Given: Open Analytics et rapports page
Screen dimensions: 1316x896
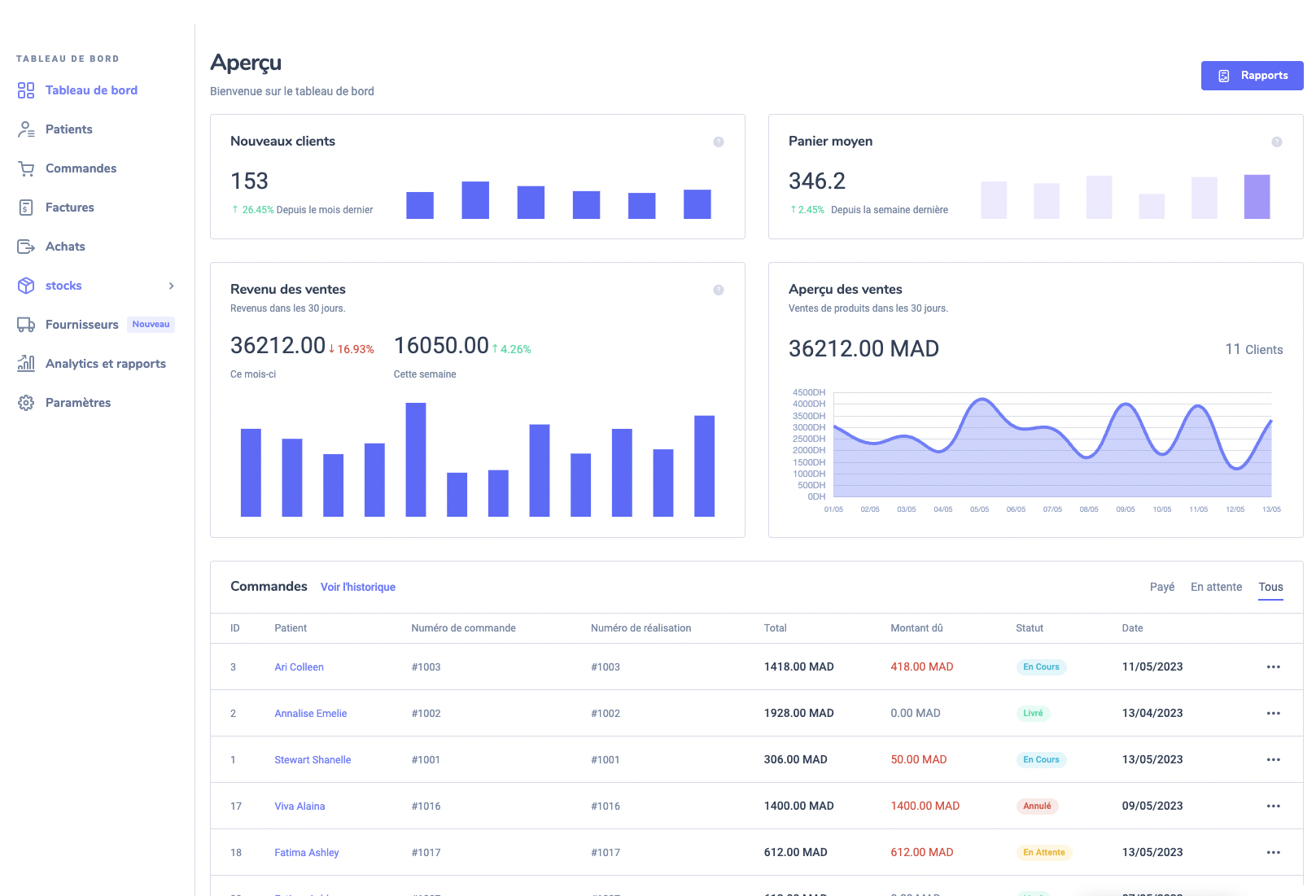Looking at the screenshot, I should point(106,364).
